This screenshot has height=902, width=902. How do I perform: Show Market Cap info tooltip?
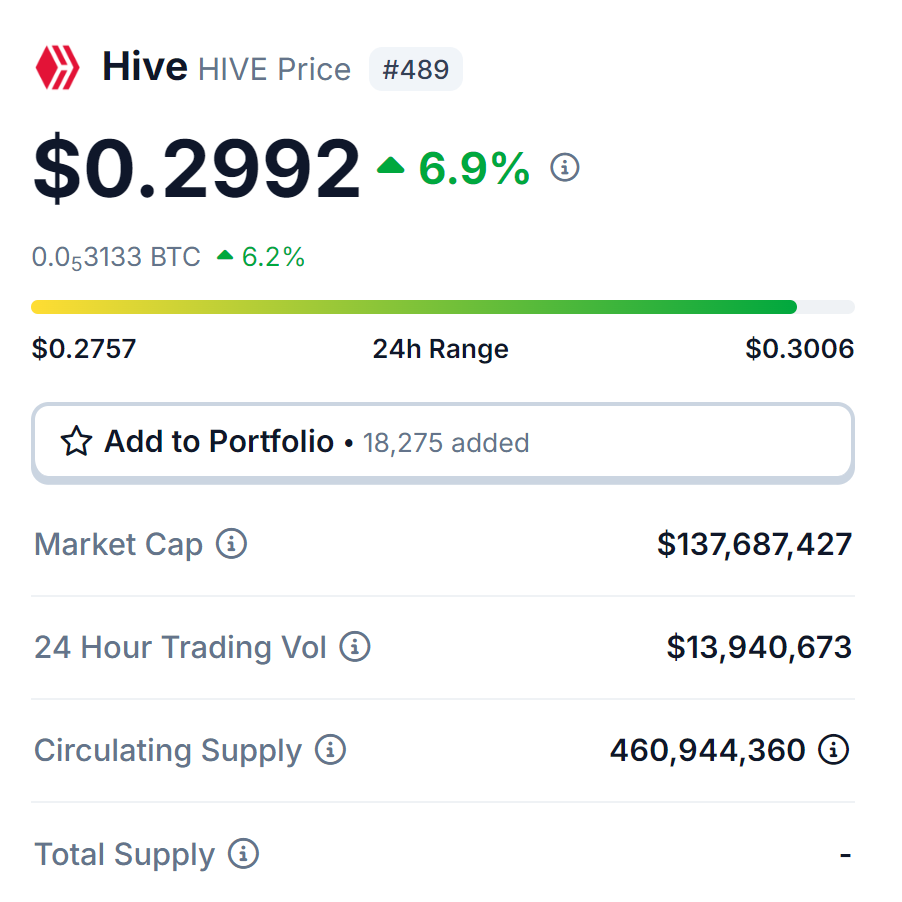pyautogui.click(x=231, y=544)
